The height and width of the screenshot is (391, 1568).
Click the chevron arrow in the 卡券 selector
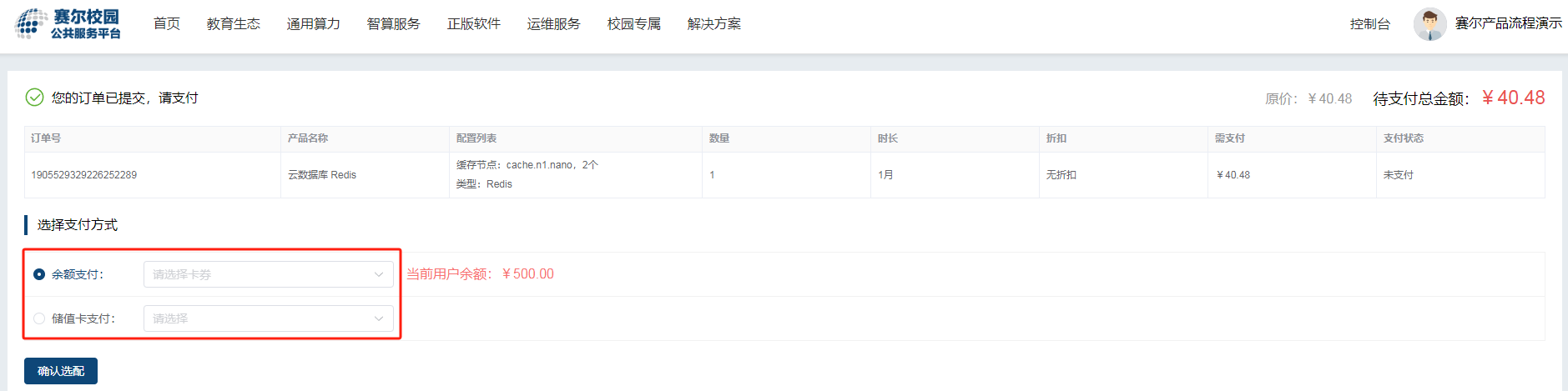[x=379, y=274]
